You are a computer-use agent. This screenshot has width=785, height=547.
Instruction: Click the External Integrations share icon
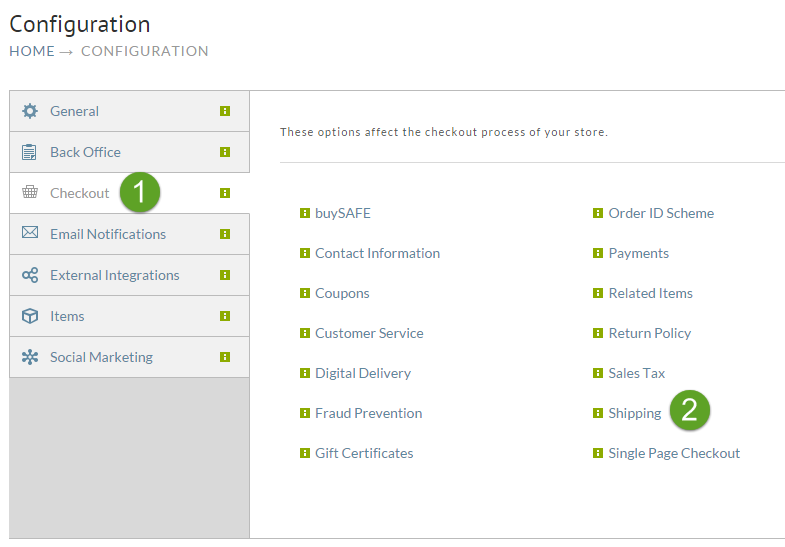point(30,275)
